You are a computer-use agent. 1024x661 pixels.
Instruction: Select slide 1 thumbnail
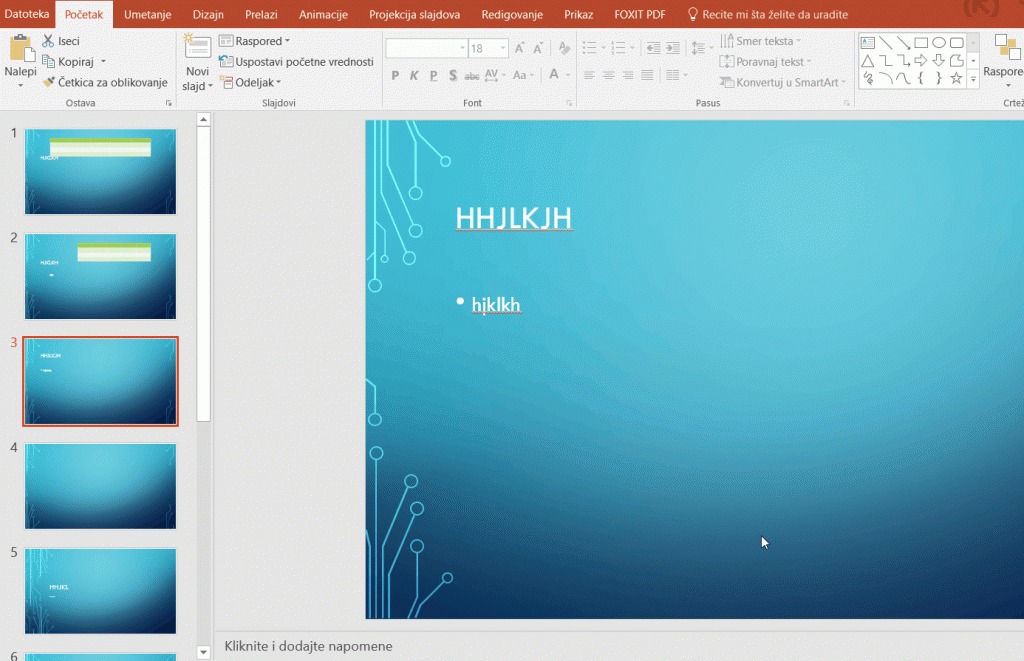(101, 172)
